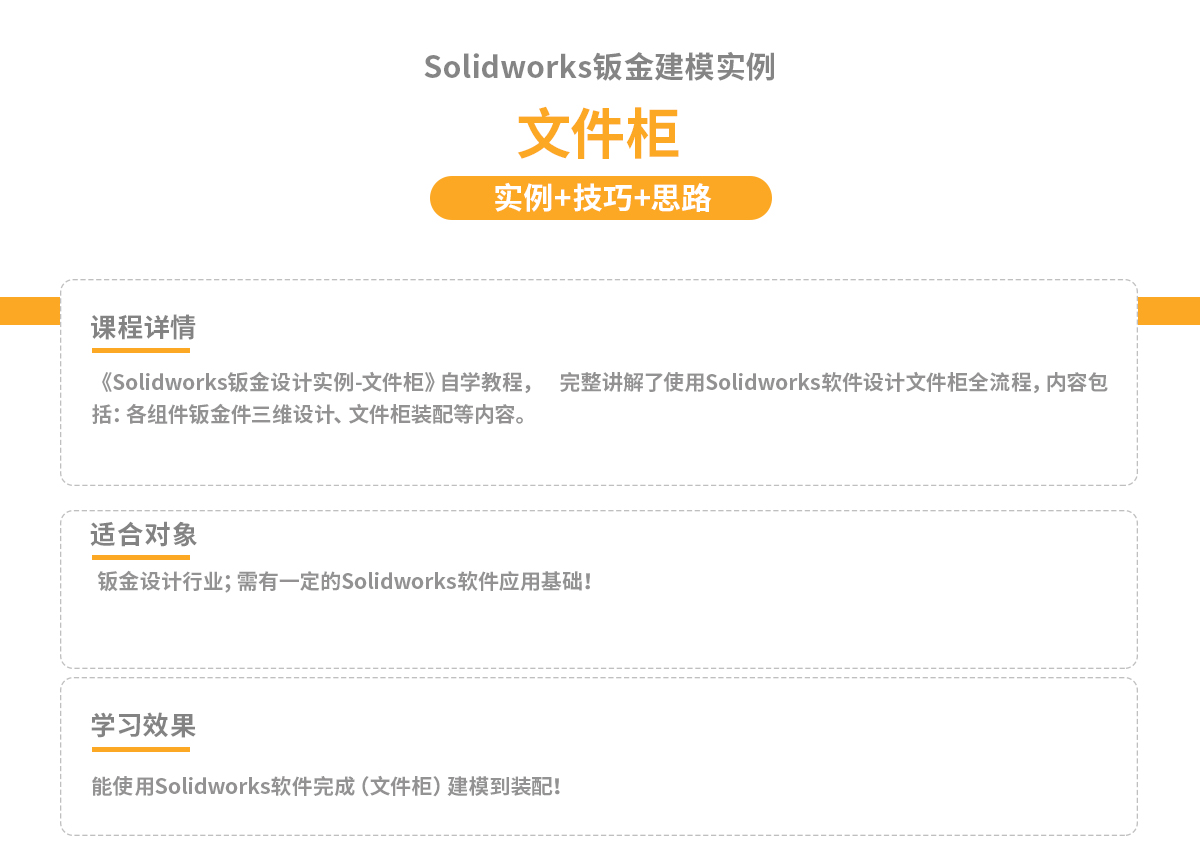Click the 学习效果 section heading

143,725
